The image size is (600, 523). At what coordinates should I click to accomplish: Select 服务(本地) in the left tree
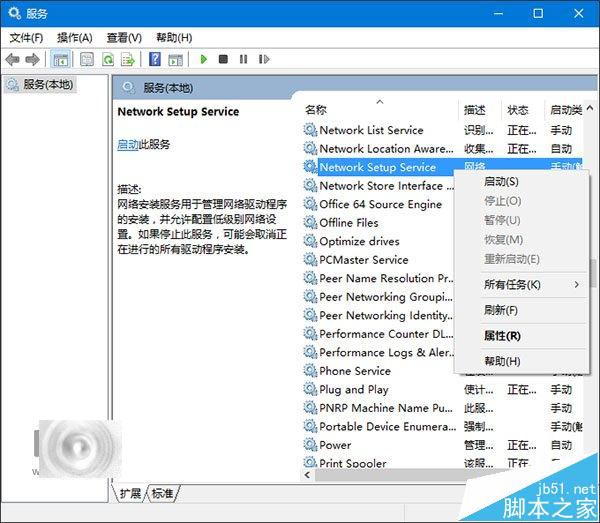(x=47, y=85)
